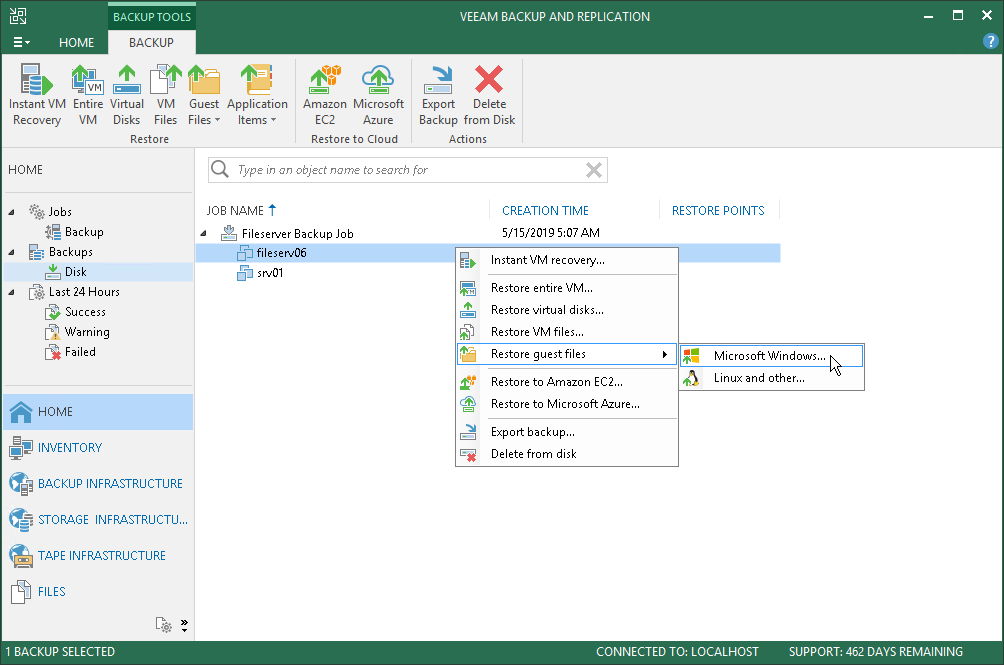Expand navigation pane overflow chevron

[184, 625]
